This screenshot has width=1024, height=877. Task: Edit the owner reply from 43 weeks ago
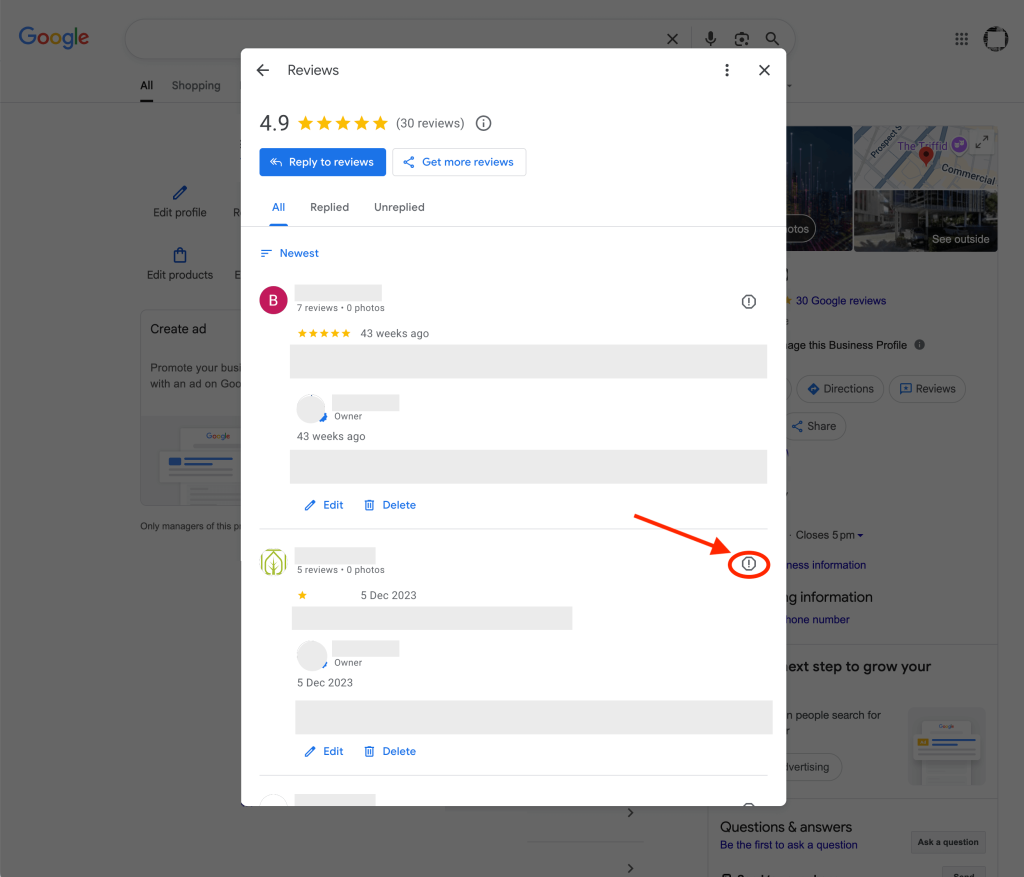pos(324,505)
